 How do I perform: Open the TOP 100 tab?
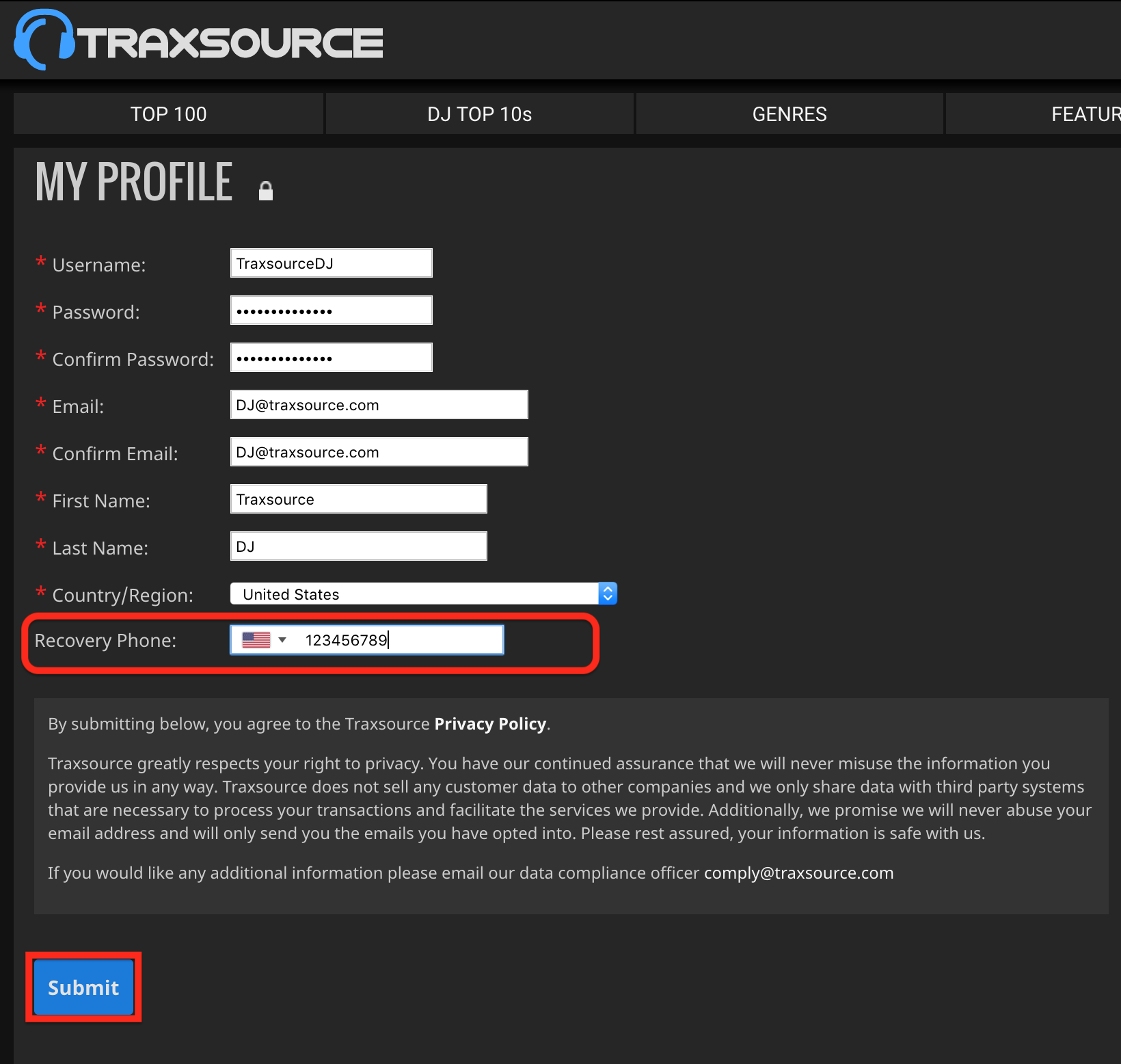point(168,114)
